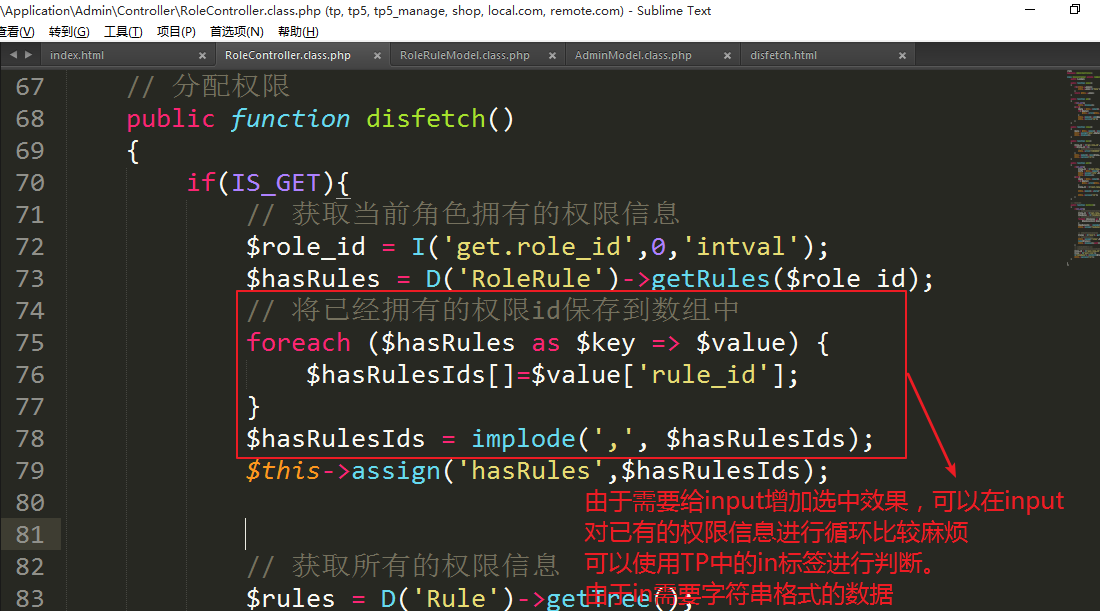Open the AdminModel.class.php tab
1100x611 pixels.
(x=633, y=56)
